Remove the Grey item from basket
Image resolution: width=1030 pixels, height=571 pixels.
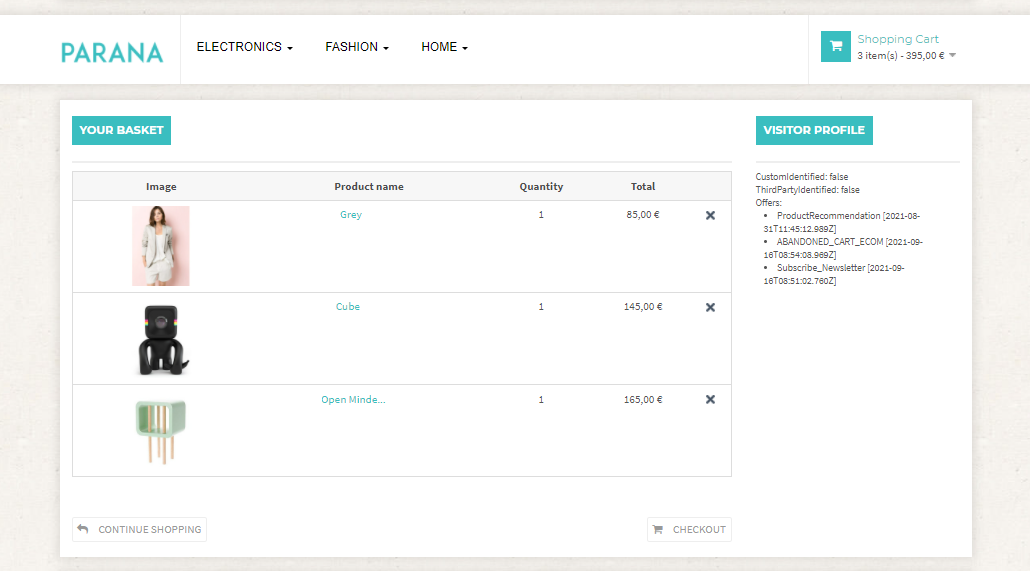[710, 215]
